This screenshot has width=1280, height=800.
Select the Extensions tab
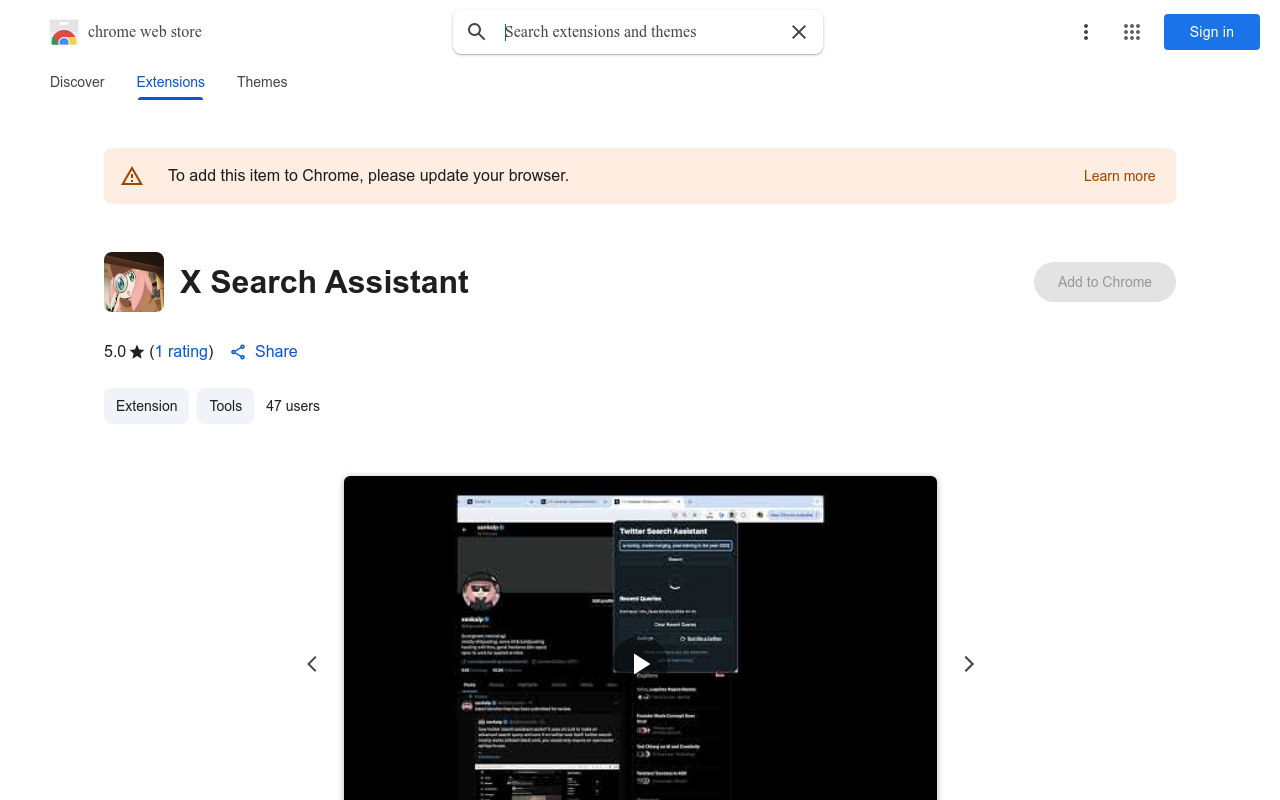point(171,82)
